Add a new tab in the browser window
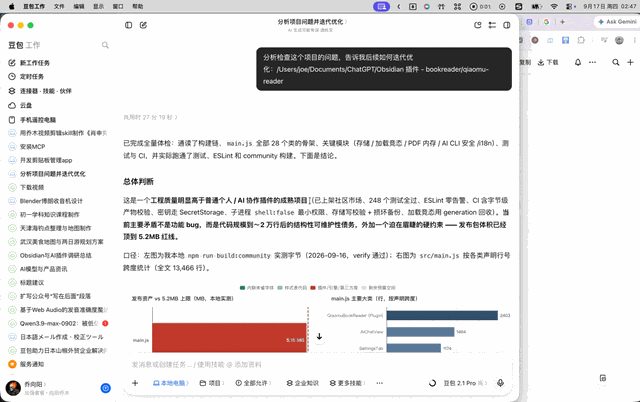The height and width of the screenshot is (402, 640). point(562,22)
